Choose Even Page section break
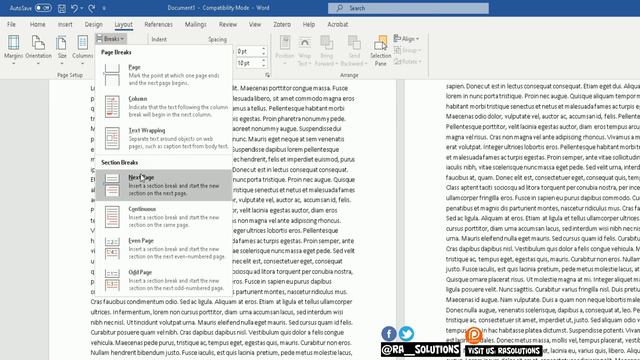This screenshot has width=640, height=360. coord(164,249)
